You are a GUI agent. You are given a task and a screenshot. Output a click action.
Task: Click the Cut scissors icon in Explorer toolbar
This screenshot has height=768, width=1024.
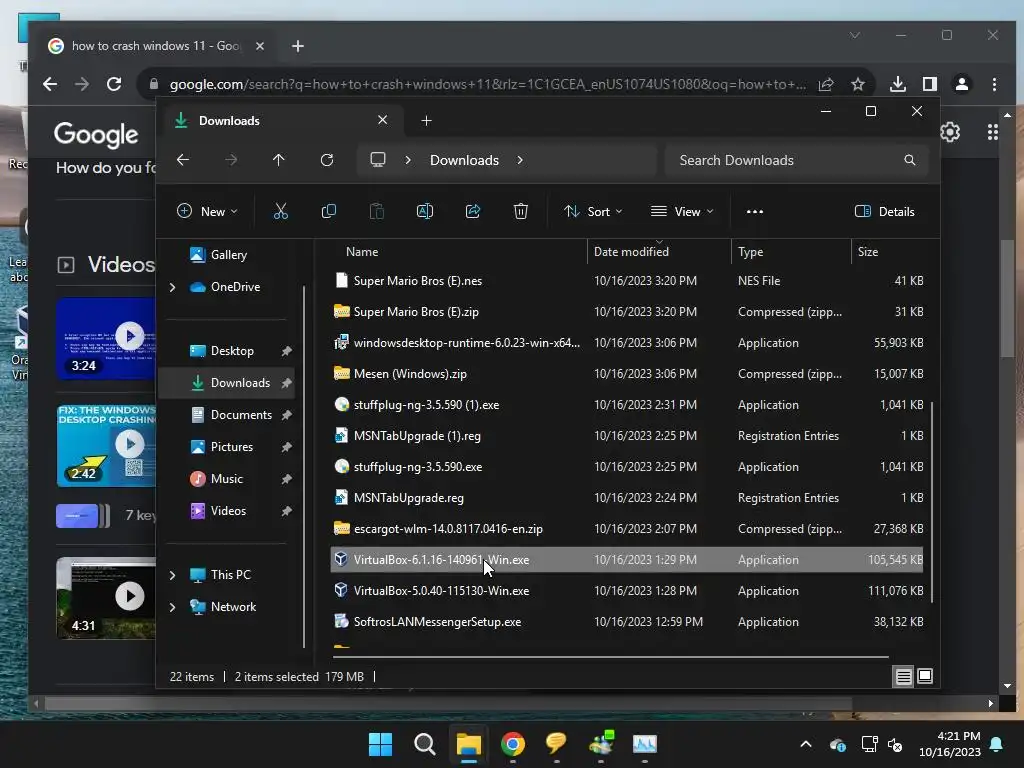tap(280, 211)
